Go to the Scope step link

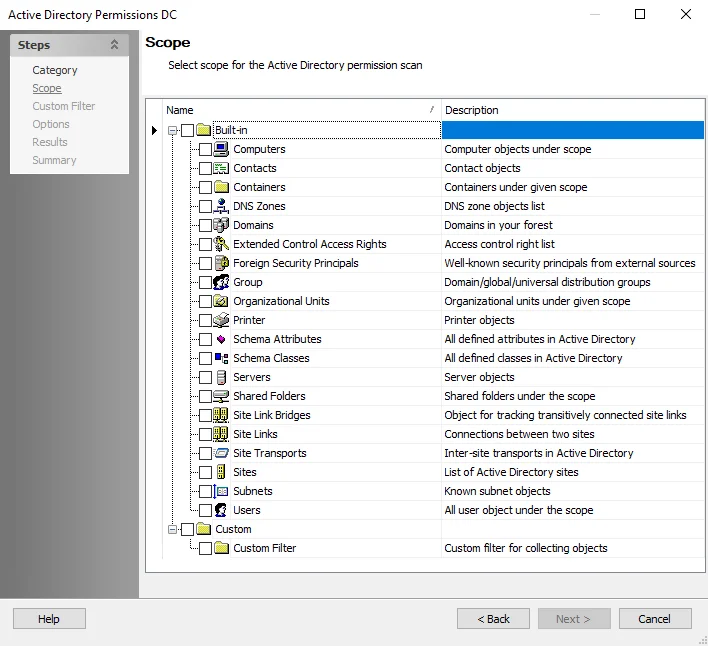[47, 88]
